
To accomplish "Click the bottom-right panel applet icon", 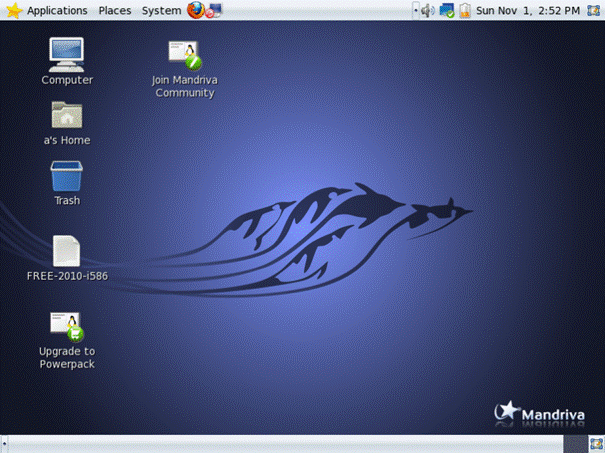I will click(597, 444).
